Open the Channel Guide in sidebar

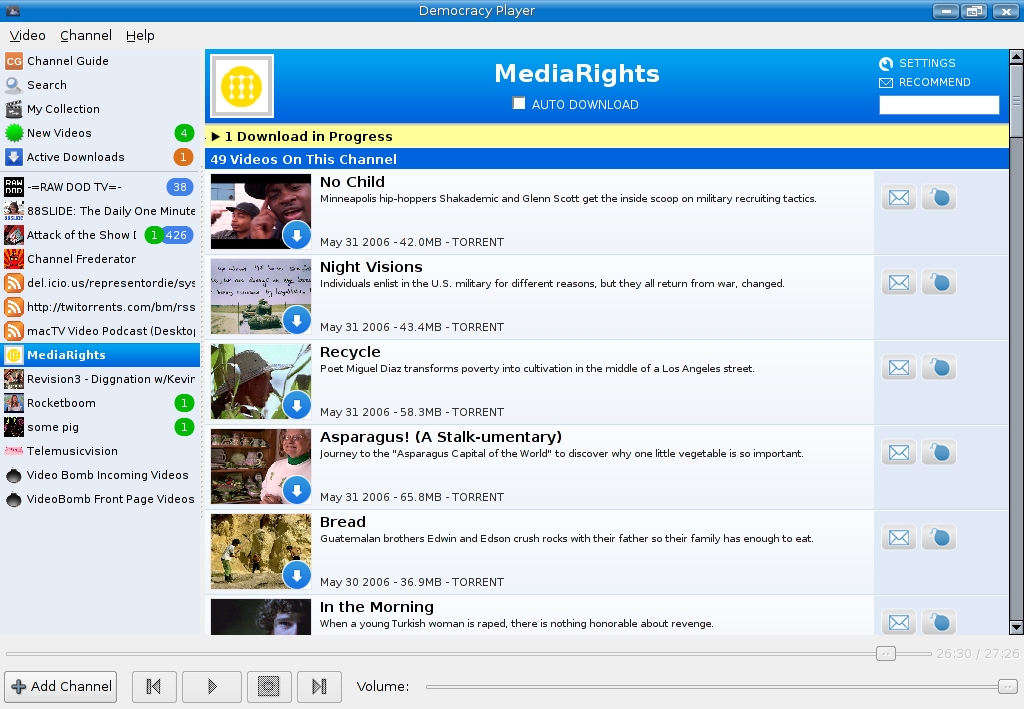67,61
